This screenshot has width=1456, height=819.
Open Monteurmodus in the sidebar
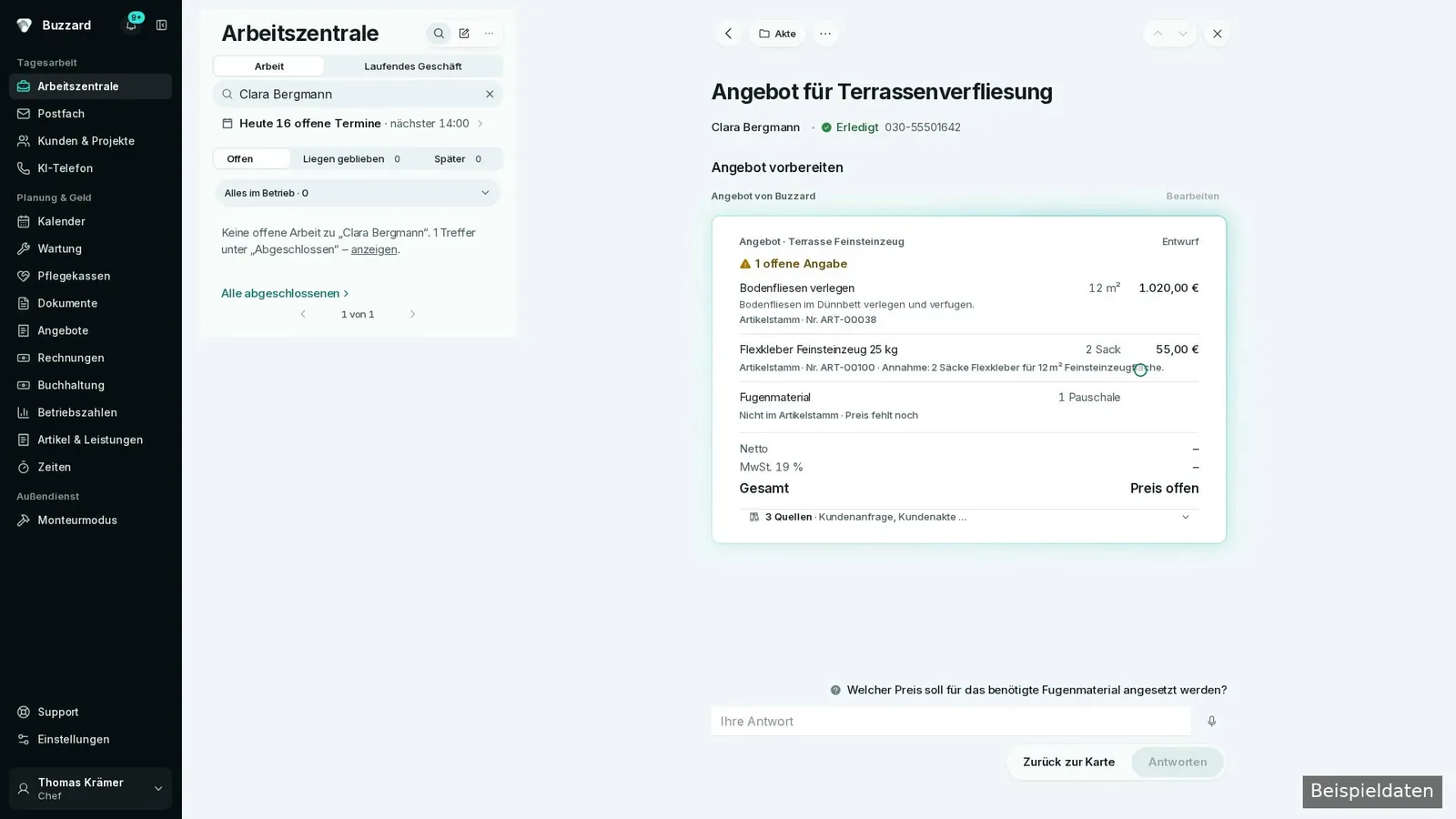click(x=90, y=521)
